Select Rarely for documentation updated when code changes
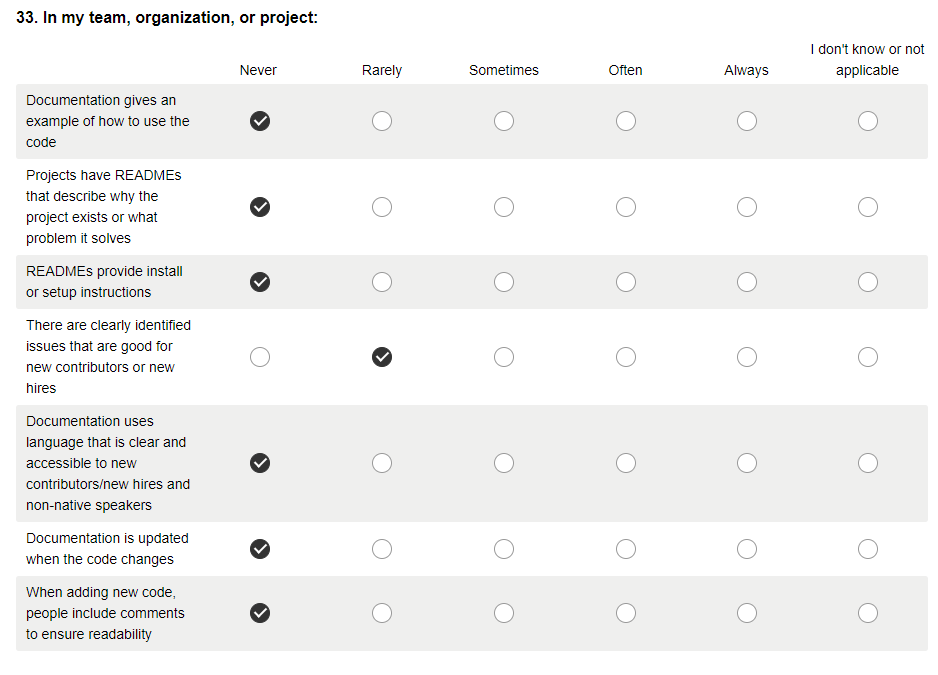This screenshot has height=675, width=938. [x=382, y=549]
